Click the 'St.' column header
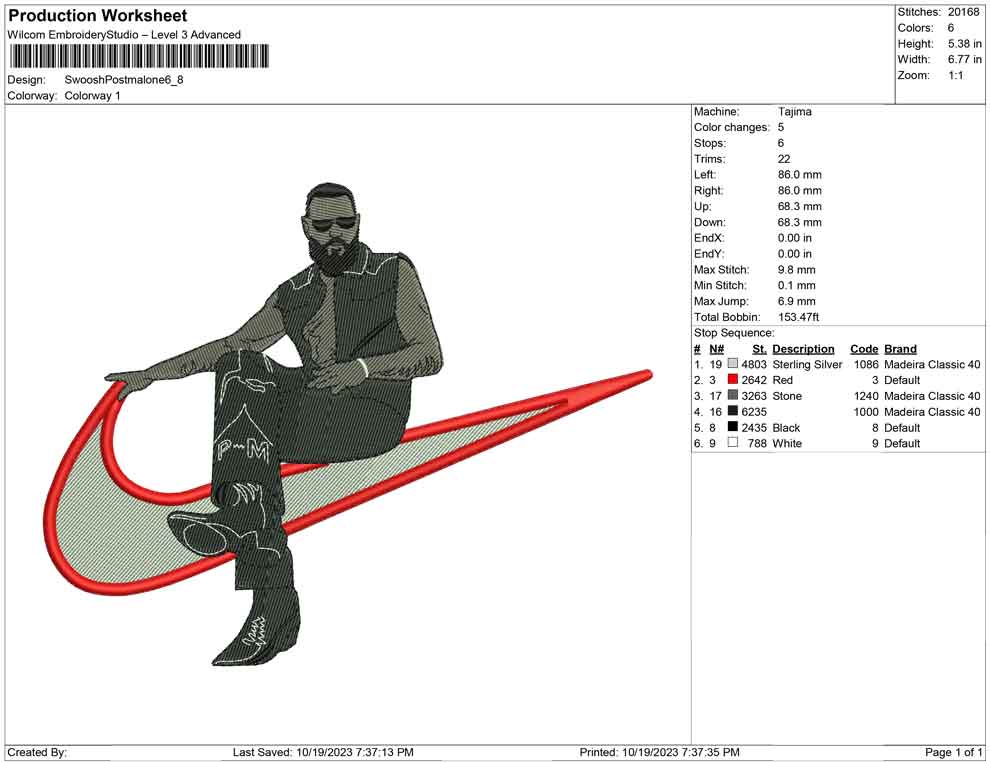 coord(760,349)
